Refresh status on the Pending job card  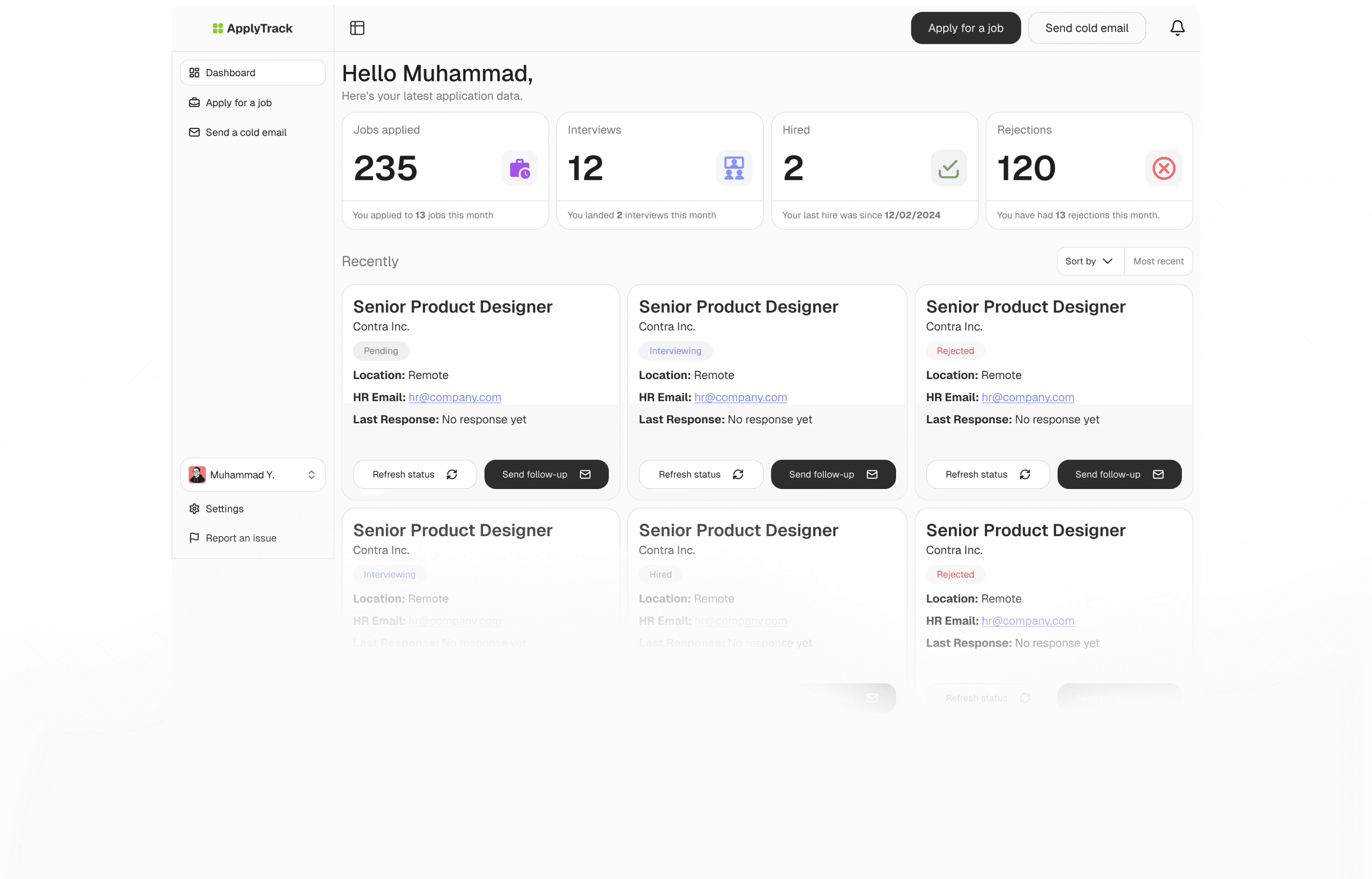click(x=414, y=474)
